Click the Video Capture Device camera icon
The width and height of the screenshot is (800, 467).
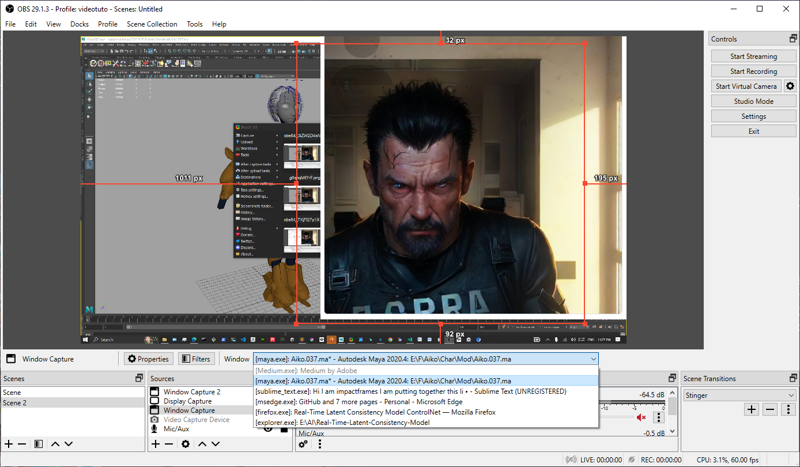click(x=154, y=420)
